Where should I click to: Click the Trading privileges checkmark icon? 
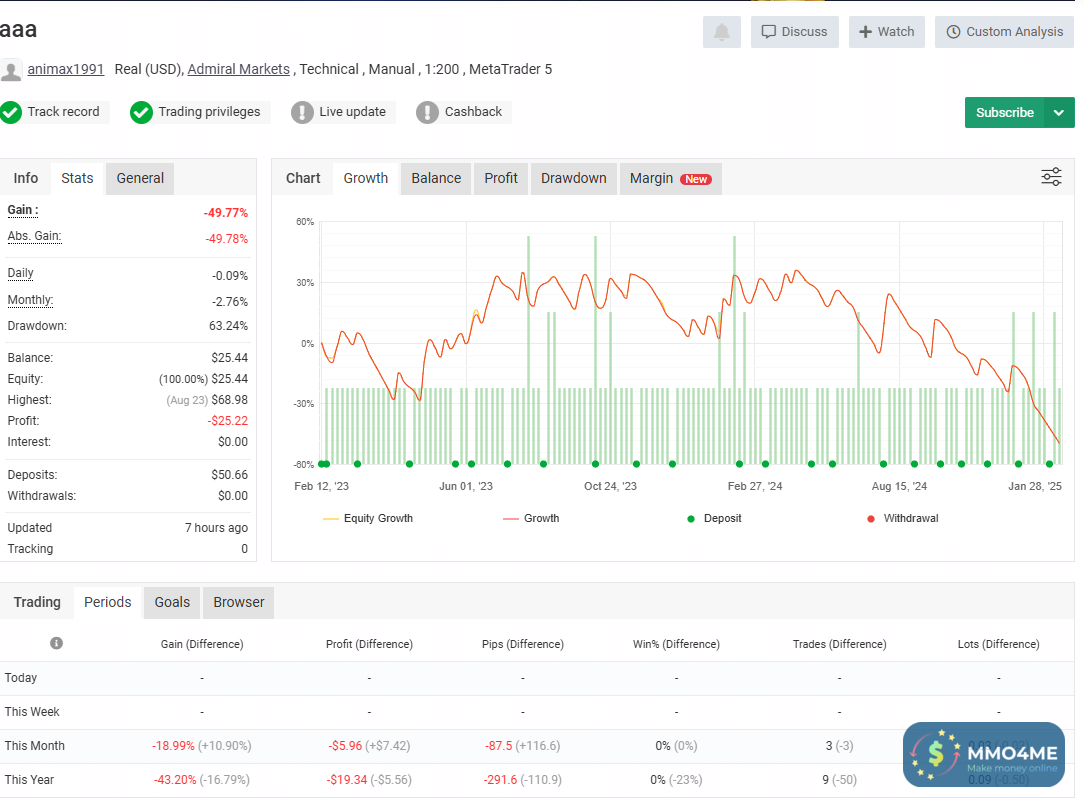tap(141, 112)
